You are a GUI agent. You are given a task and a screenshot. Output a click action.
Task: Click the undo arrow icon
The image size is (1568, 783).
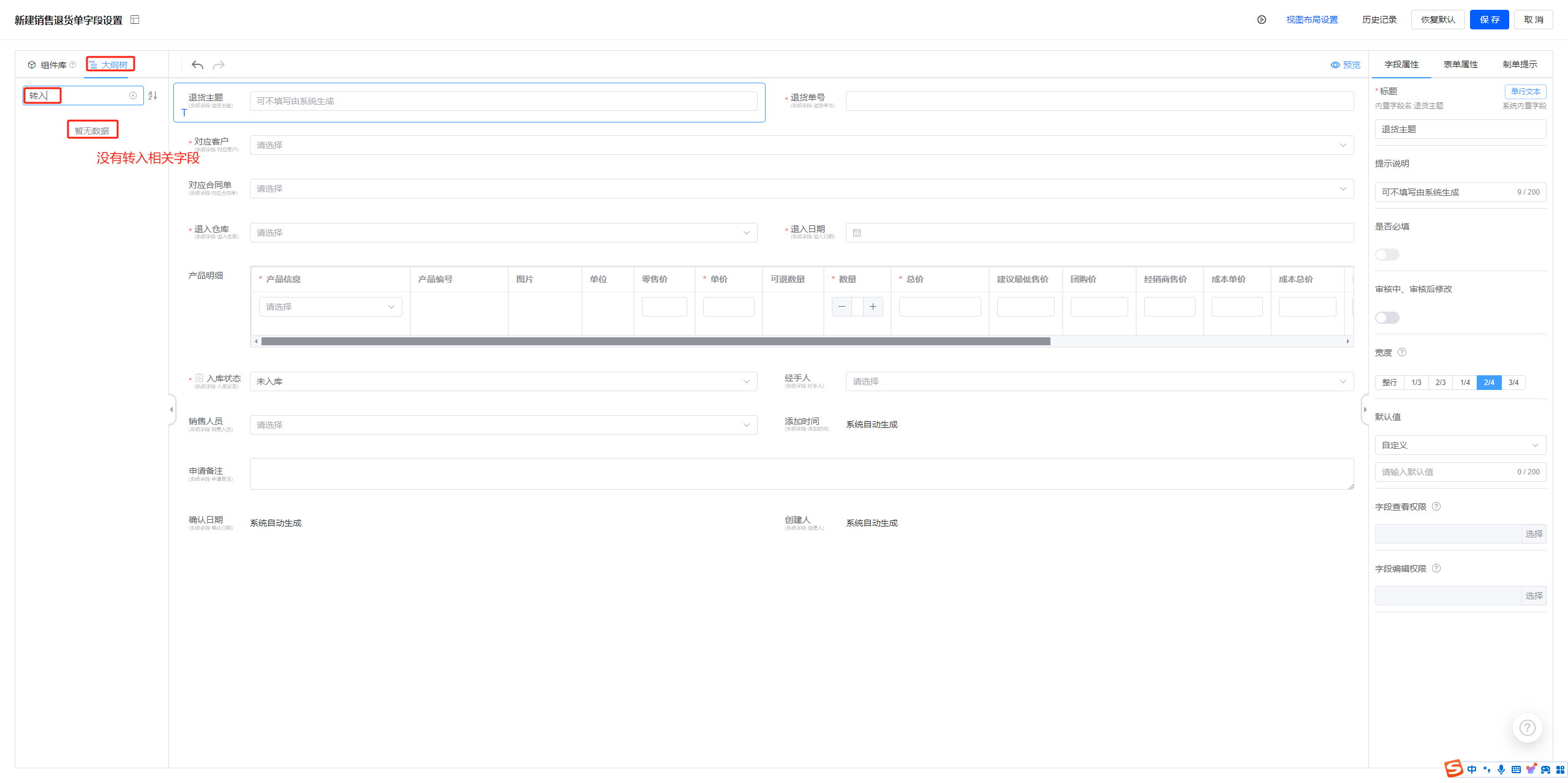coord(197,65)
